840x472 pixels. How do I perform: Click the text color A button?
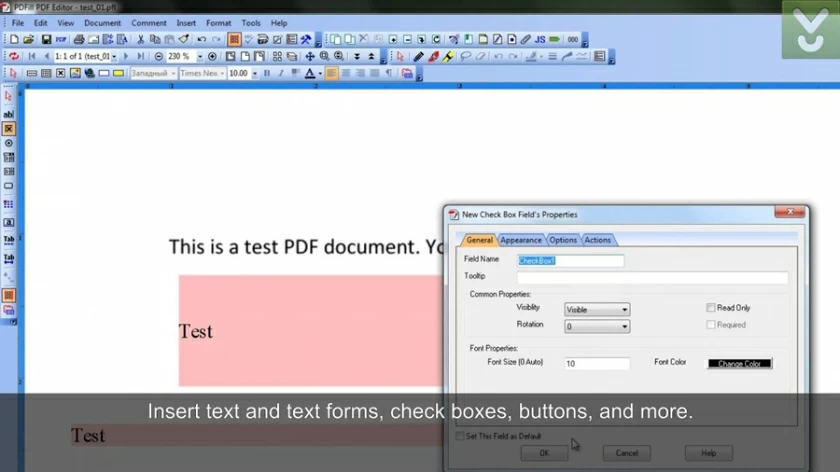tap(310, 73)
